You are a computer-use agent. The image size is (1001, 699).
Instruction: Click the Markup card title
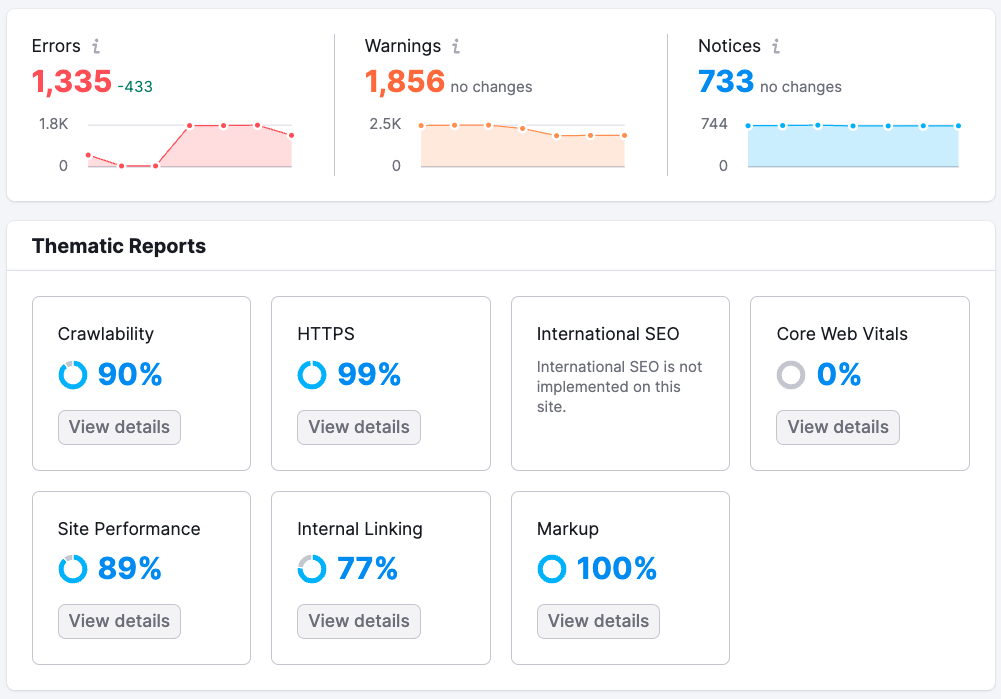click(x=568, y=529)
